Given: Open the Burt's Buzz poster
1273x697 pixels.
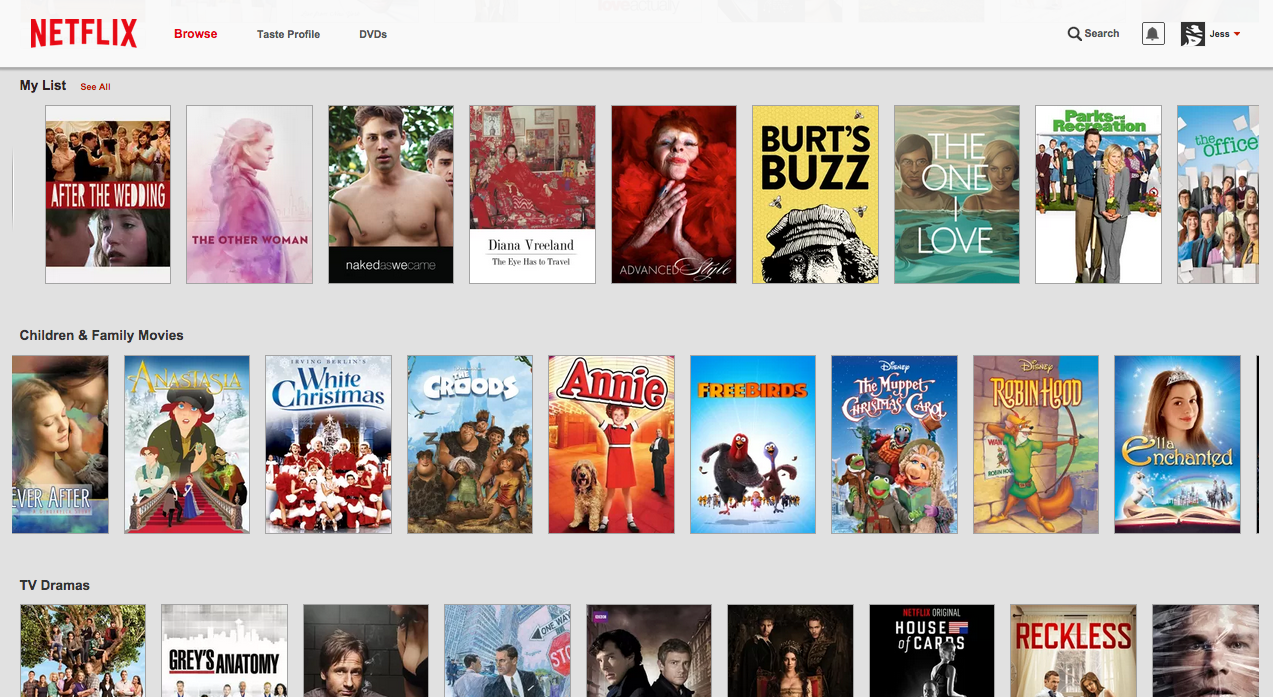Looking at the screenshot, I should point(815,195).
